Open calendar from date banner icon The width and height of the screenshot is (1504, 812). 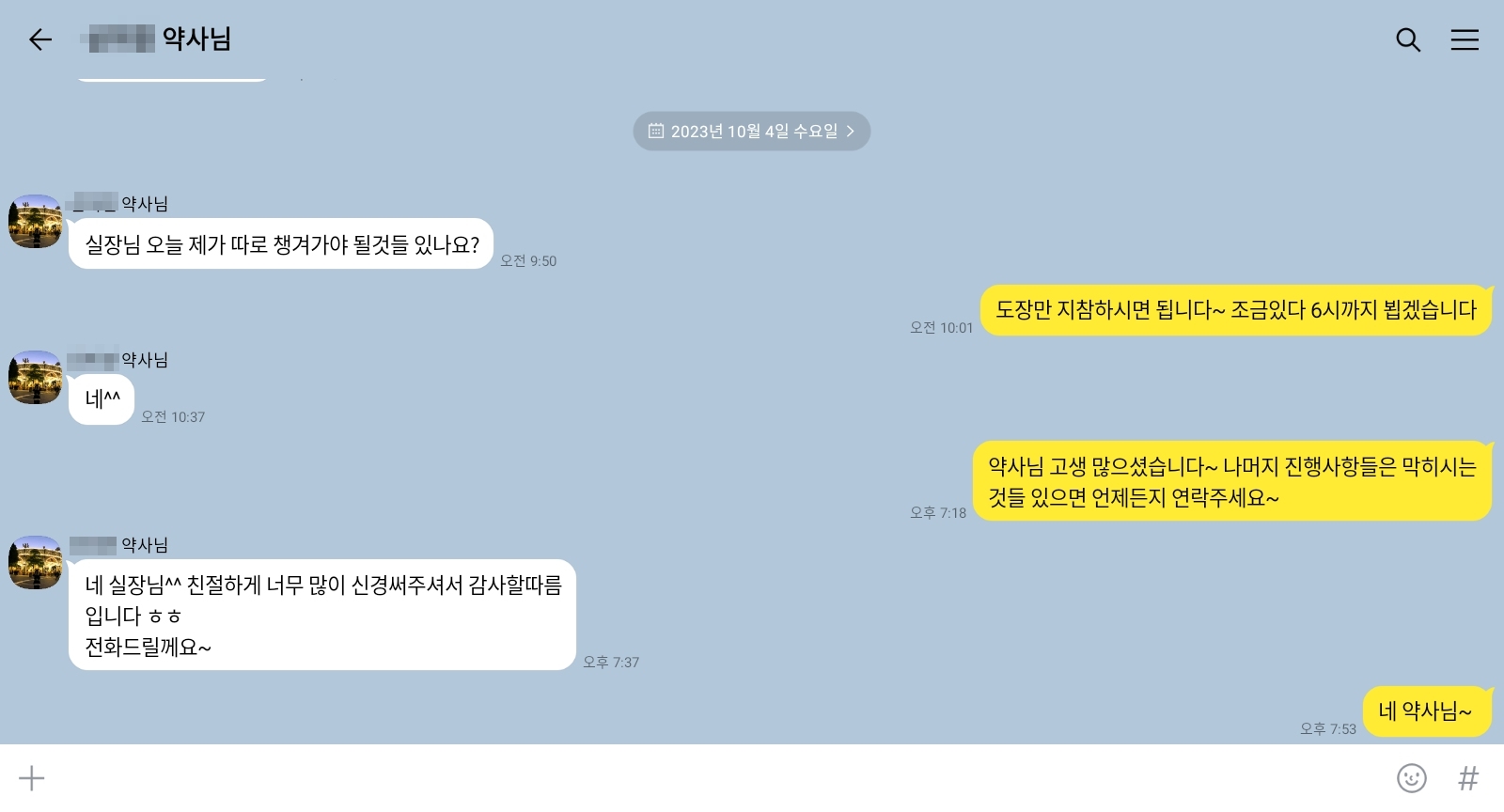tap(656, 132)
